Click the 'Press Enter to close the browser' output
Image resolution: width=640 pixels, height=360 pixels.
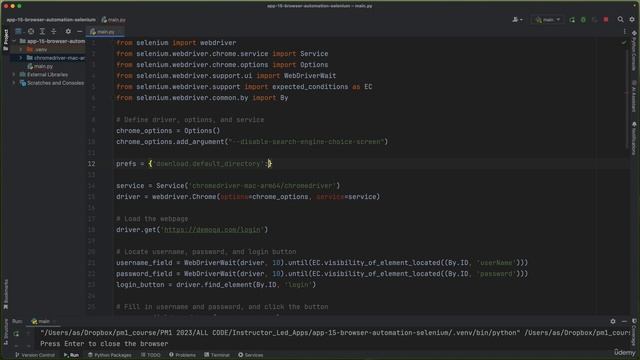104,344
